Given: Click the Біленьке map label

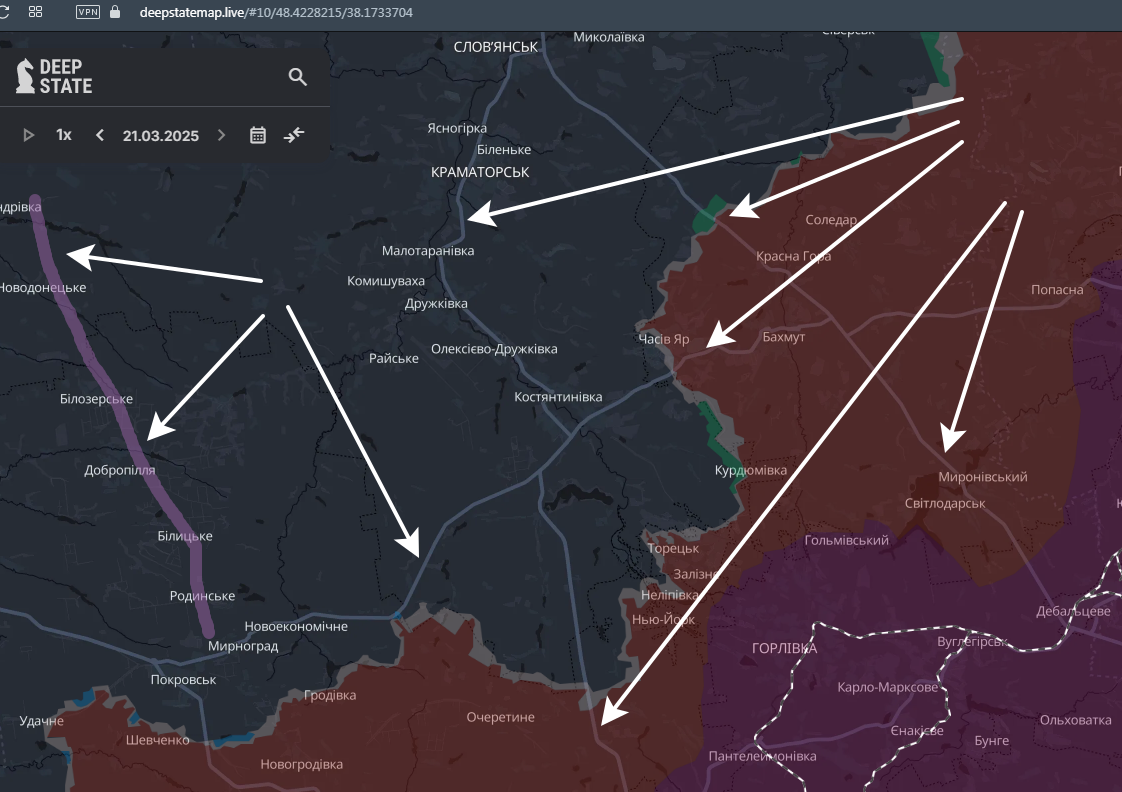Looking at the screenshot, I should tap(504, 150).
